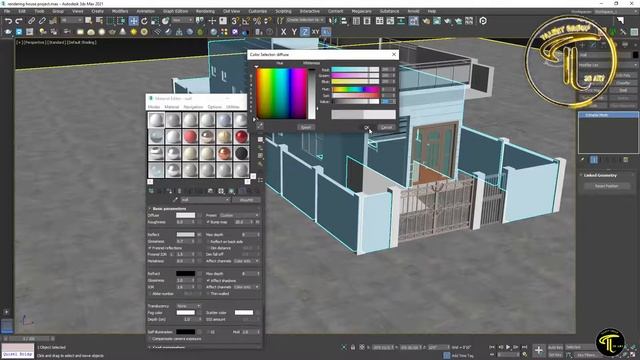Click the Hue slider in Color Selector

click(x=355, y=89)
